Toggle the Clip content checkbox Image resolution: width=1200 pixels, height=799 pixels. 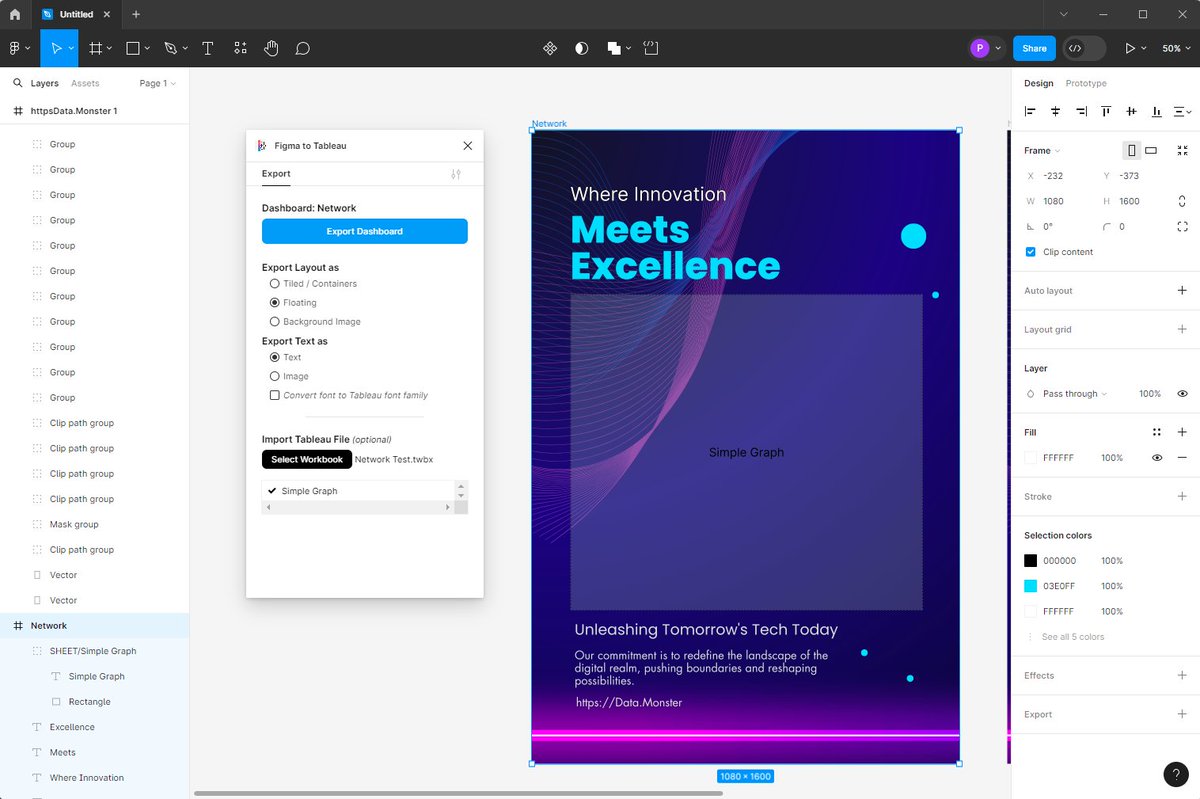(1031, 252)
